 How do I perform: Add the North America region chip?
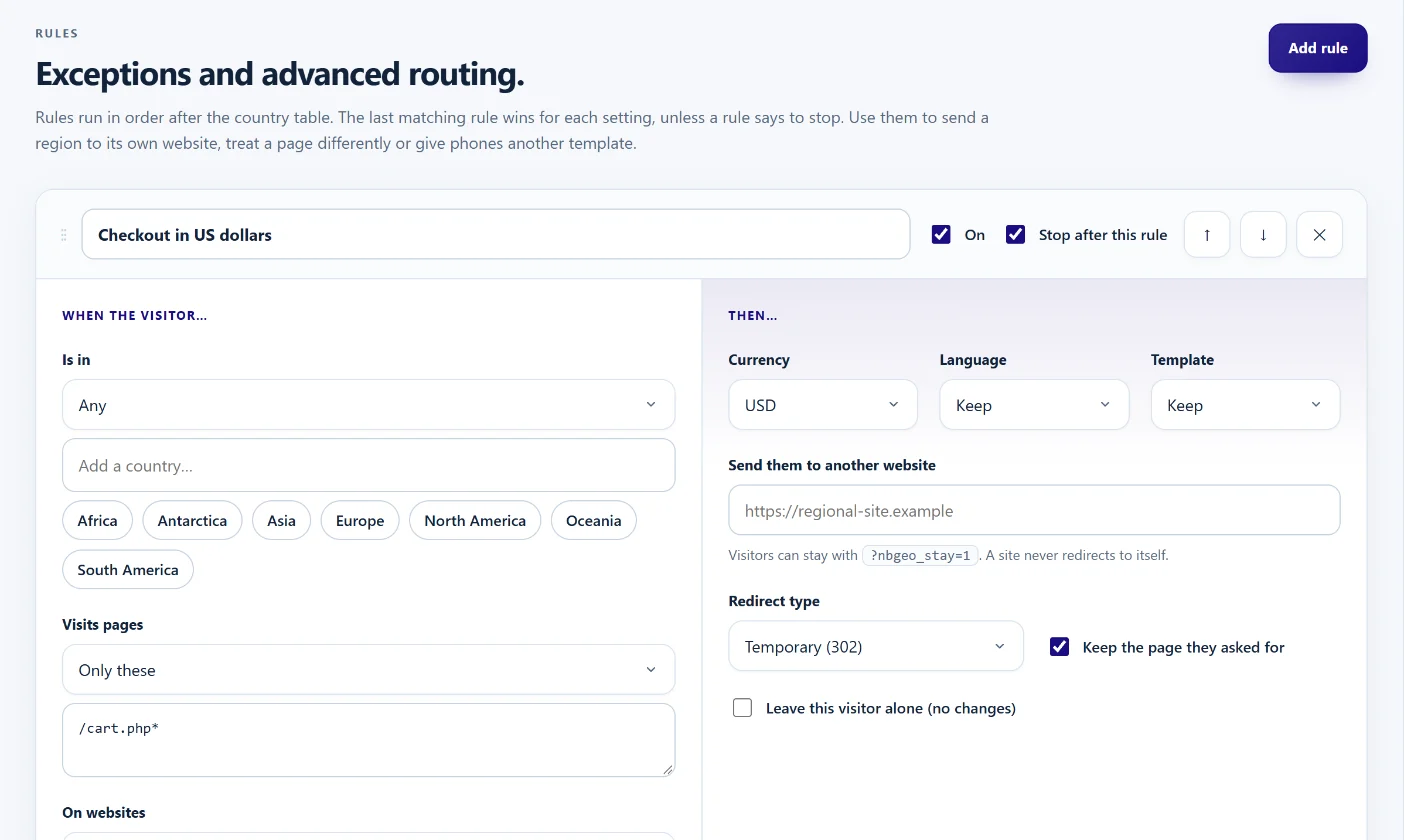[475, 521]
